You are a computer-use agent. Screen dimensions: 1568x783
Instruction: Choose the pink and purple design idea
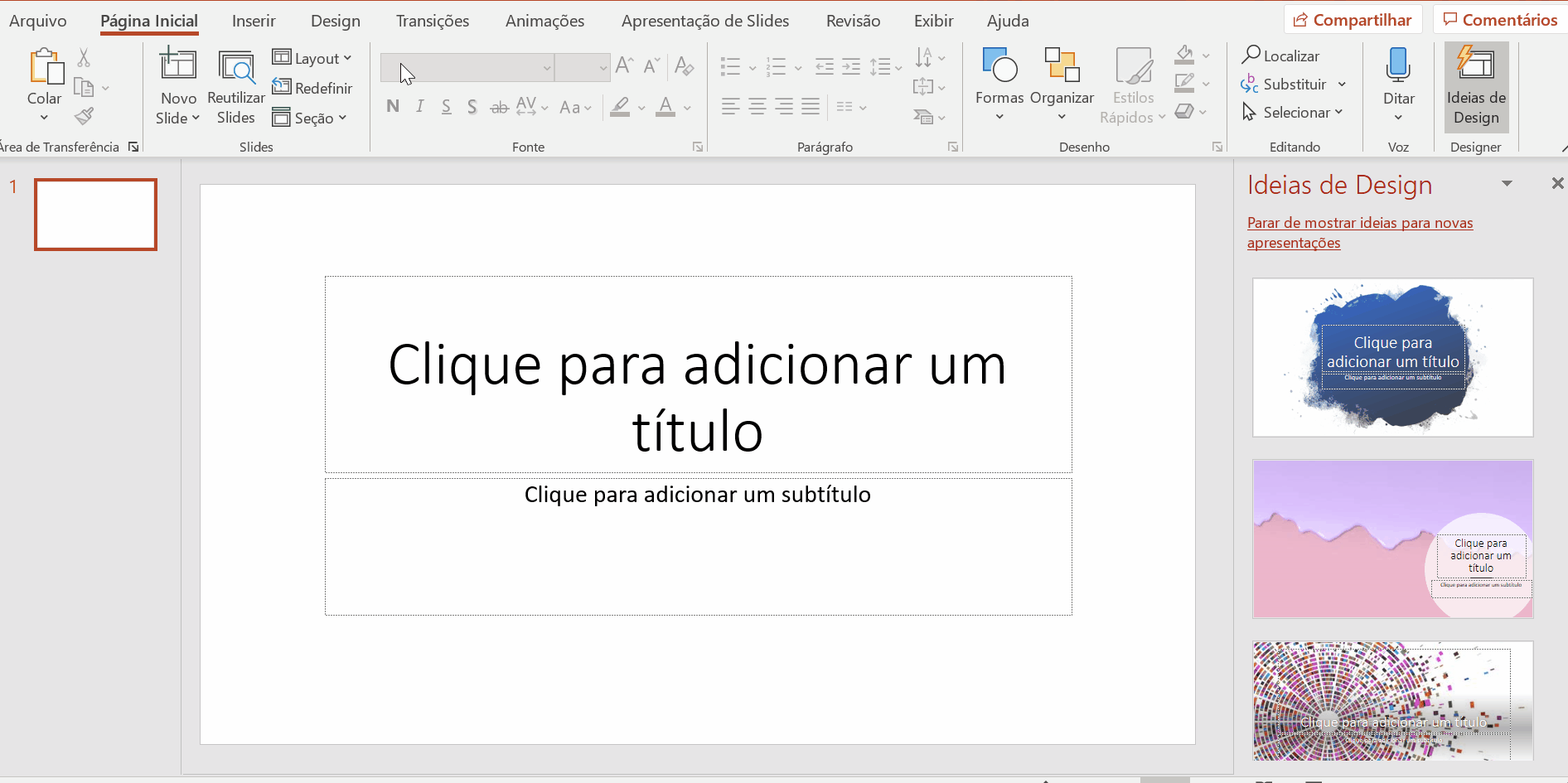[x=1392, y=539]
